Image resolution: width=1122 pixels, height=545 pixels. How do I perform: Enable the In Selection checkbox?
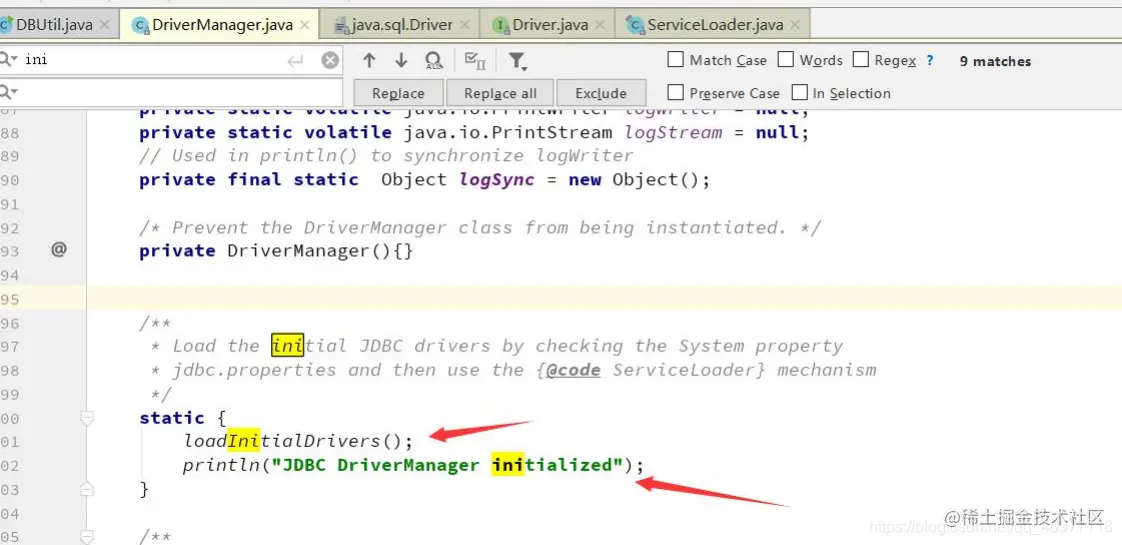(799, 92)
